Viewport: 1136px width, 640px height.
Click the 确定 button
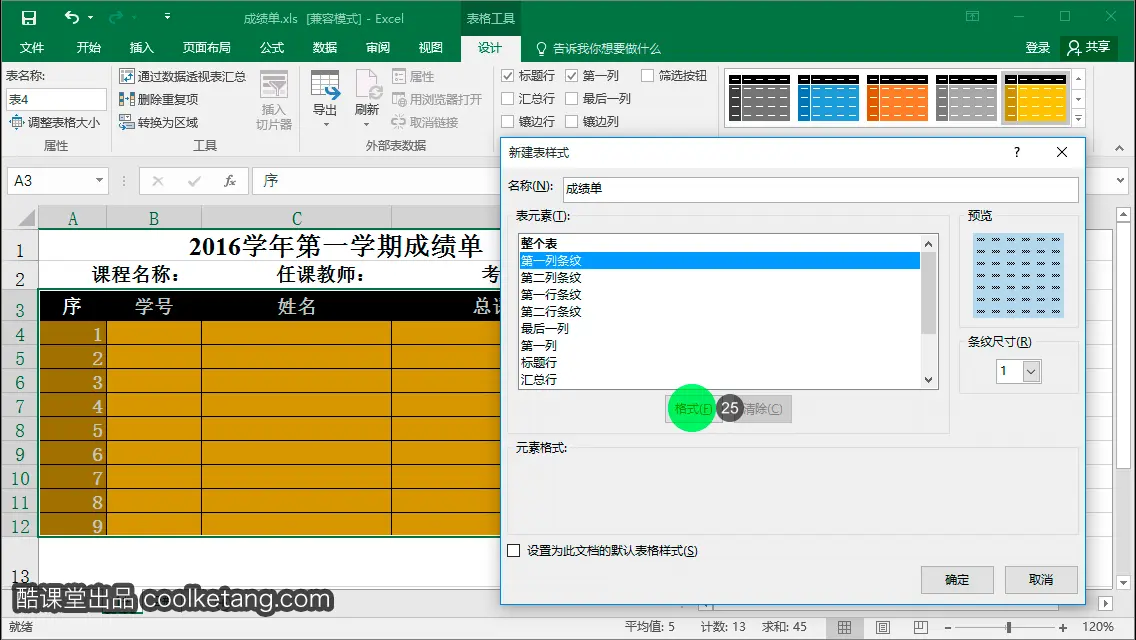957,580
